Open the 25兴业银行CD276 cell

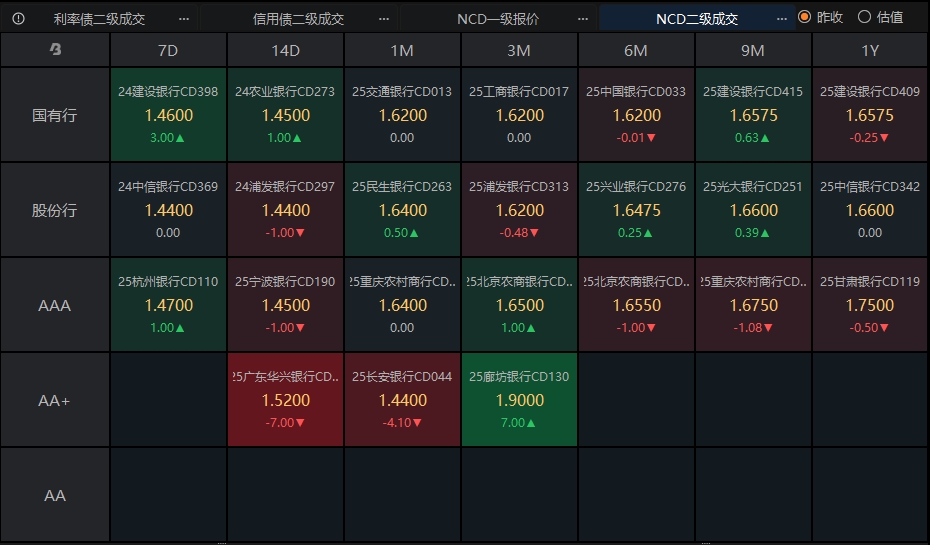[636, 209]
